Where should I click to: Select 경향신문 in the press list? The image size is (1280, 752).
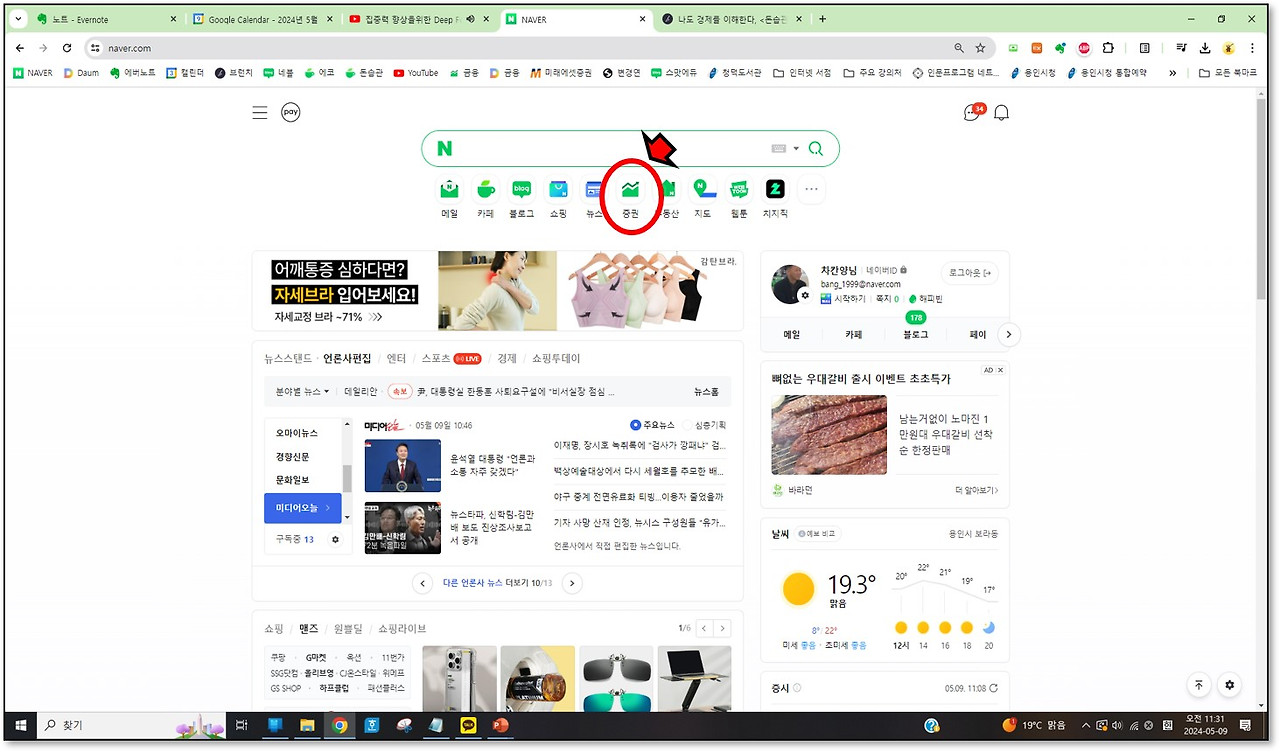pos(293,457)
